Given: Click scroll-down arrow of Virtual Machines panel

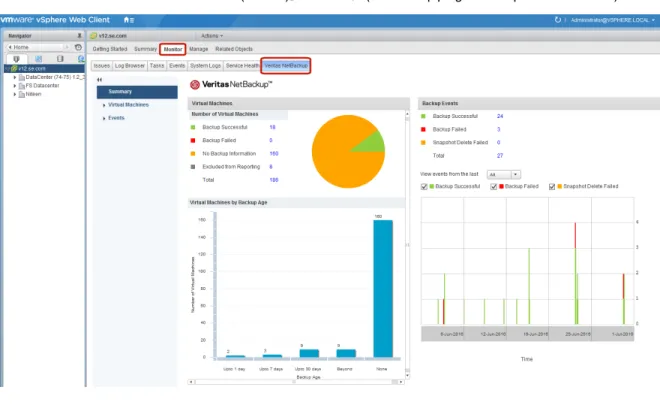Looking at the screenshot, I should point(407,375).
